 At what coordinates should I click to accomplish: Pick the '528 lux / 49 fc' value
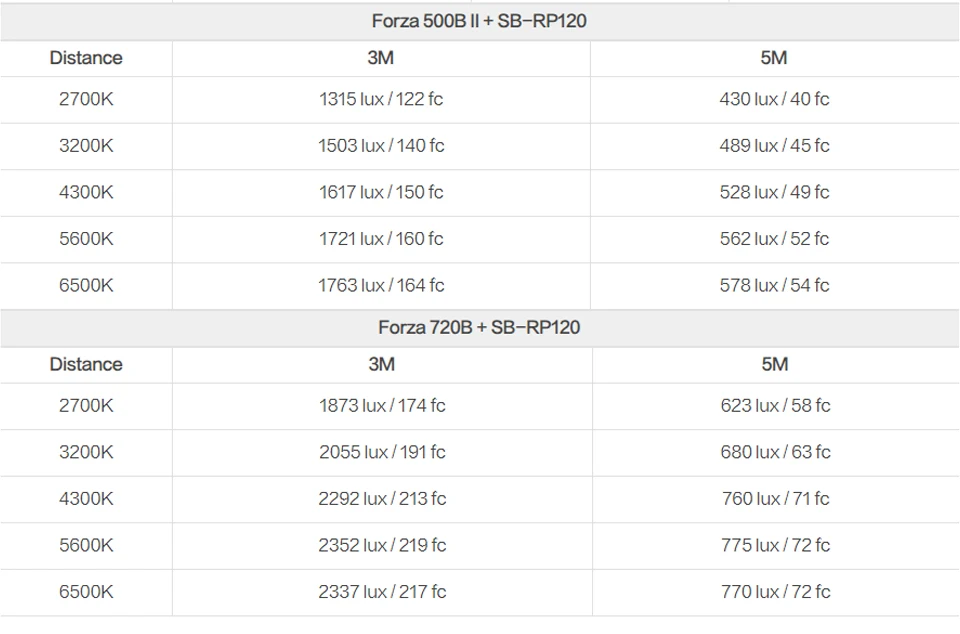[x=774, y=192]
